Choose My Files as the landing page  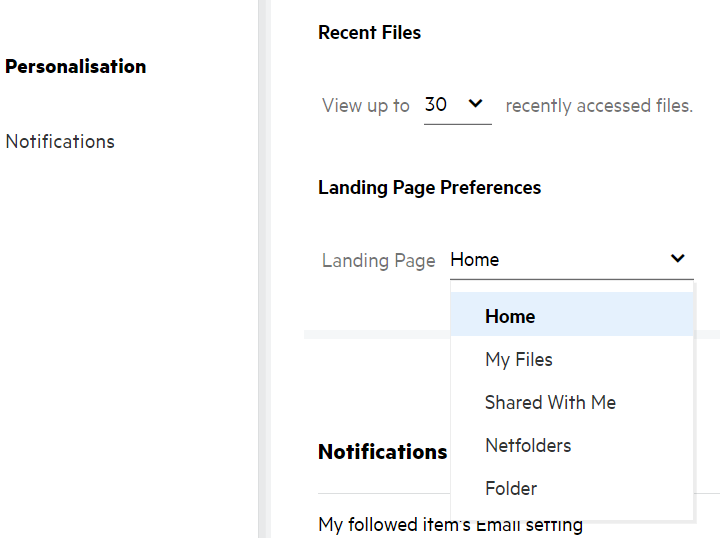click(519, 360)
